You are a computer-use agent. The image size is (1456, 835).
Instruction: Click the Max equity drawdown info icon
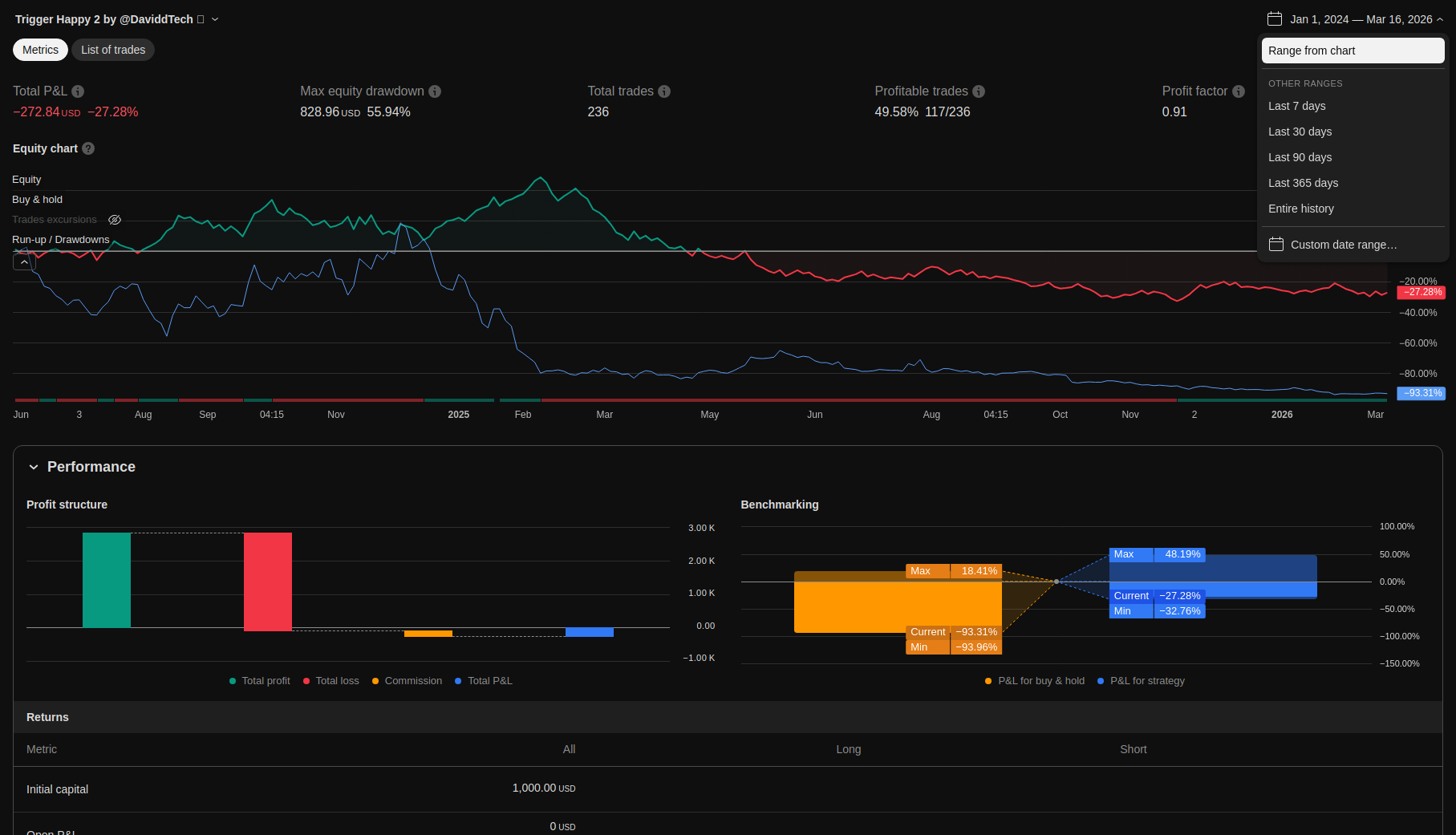435,91
